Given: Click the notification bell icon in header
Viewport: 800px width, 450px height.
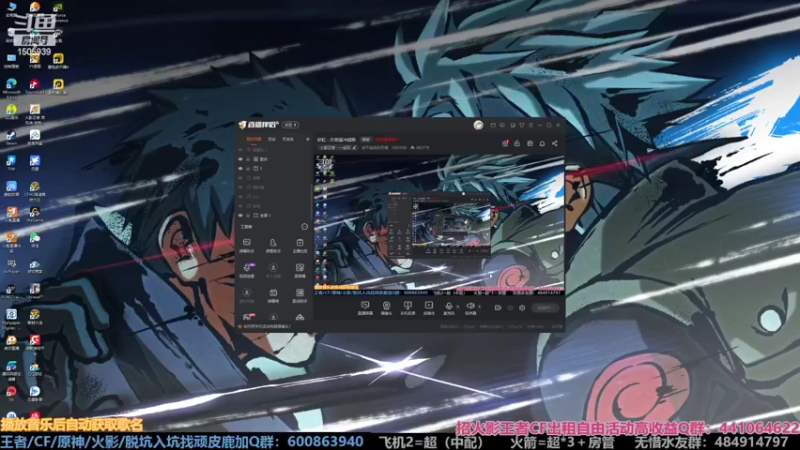Looking at the screenshot, I should 542,143.
